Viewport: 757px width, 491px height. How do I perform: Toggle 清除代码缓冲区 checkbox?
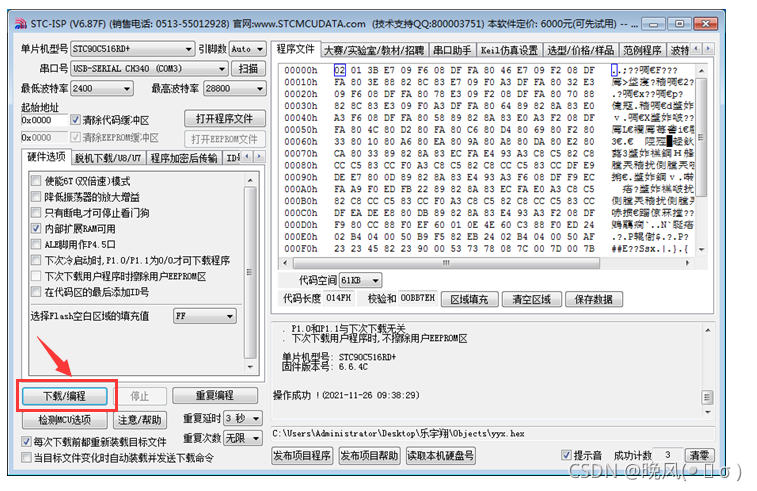coord(75,120)
